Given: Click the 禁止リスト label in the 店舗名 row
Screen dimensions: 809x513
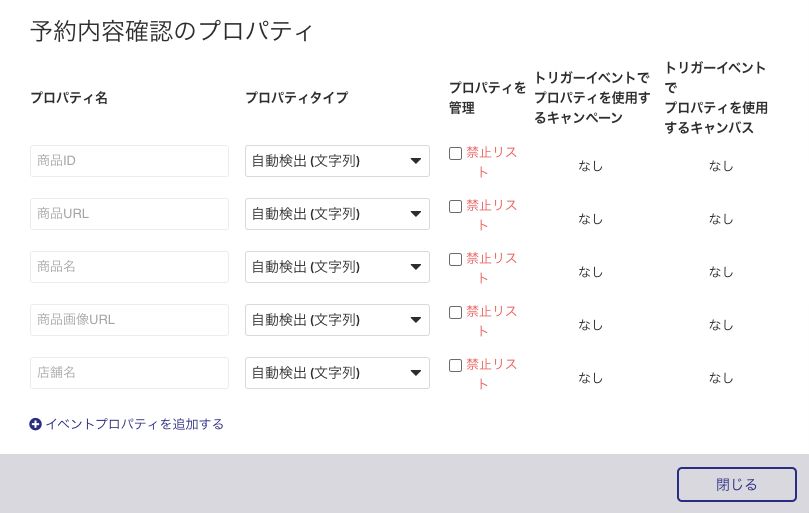Looking at the screenshot, I should (491, 374).
